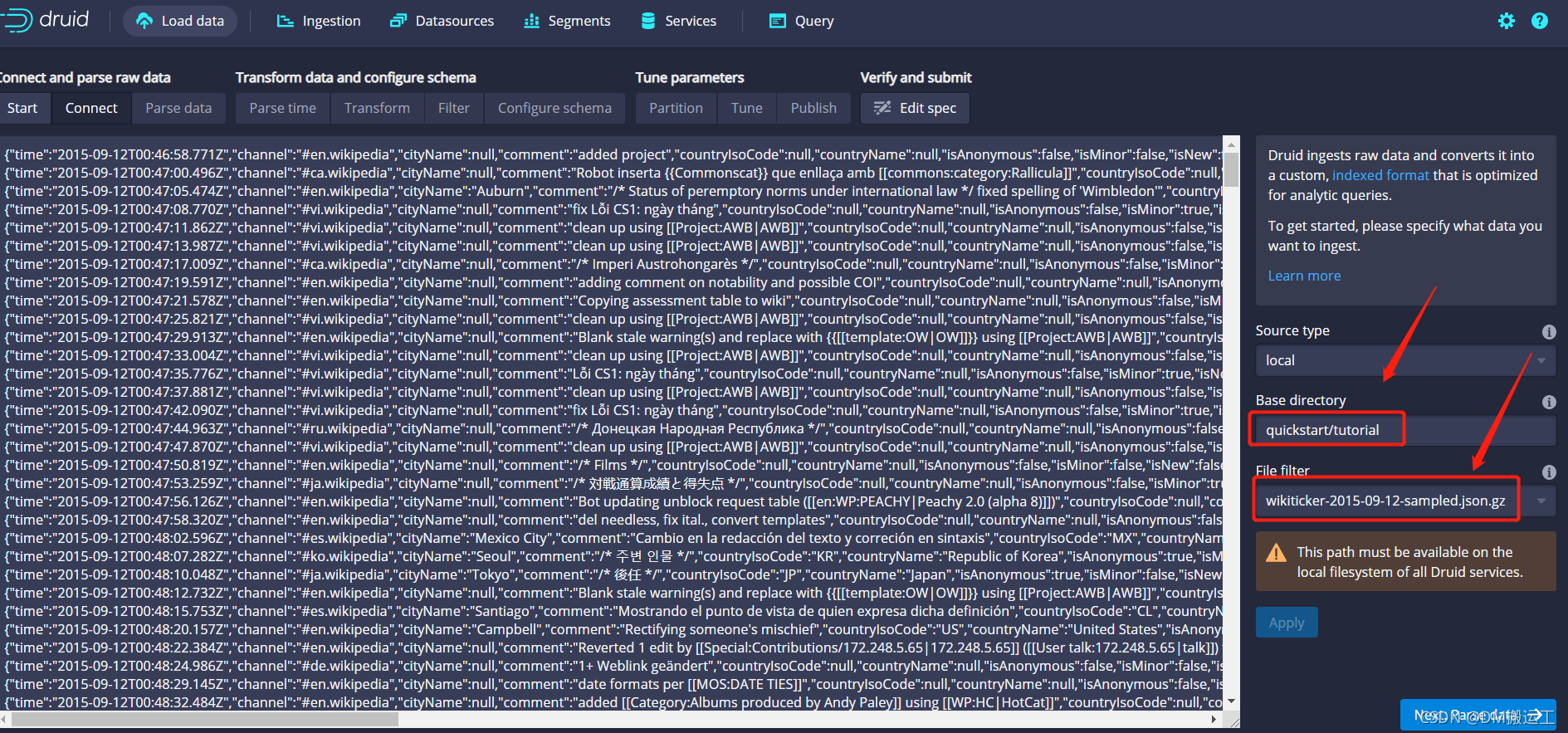Show info for Base directory
Screen dimensions: 1568x733
(x=1549, y=402)
